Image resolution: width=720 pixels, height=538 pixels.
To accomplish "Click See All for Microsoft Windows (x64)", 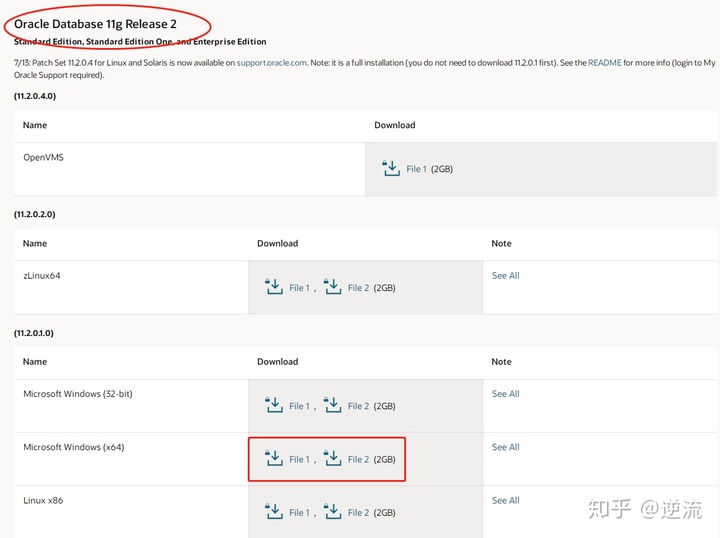I will pos(506,447).
